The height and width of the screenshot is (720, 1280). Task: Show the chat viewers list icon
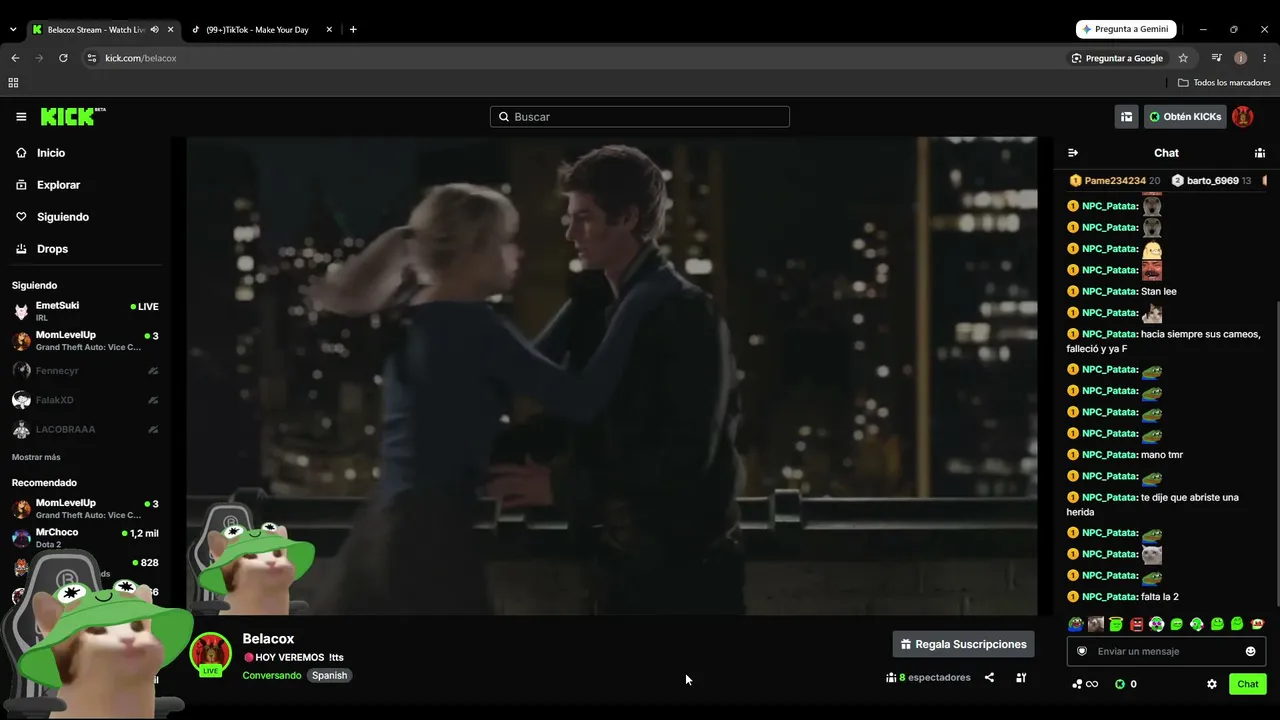(1260, 153)
